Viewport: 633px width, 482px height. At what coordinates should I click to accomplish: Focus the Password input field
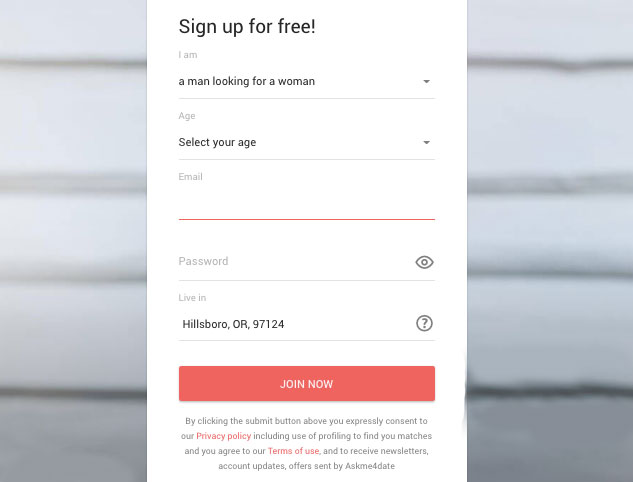tap(296, 262)
